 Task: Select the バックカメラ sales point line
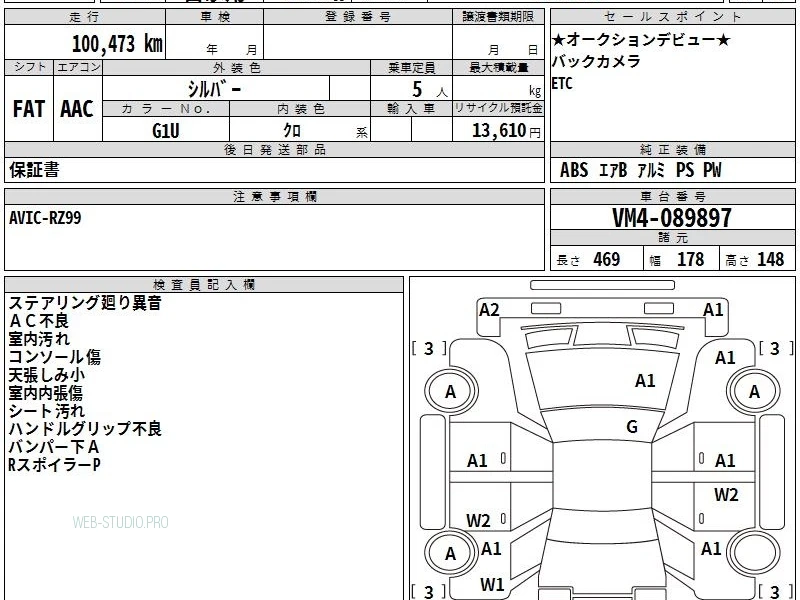(x=596, y=61)
